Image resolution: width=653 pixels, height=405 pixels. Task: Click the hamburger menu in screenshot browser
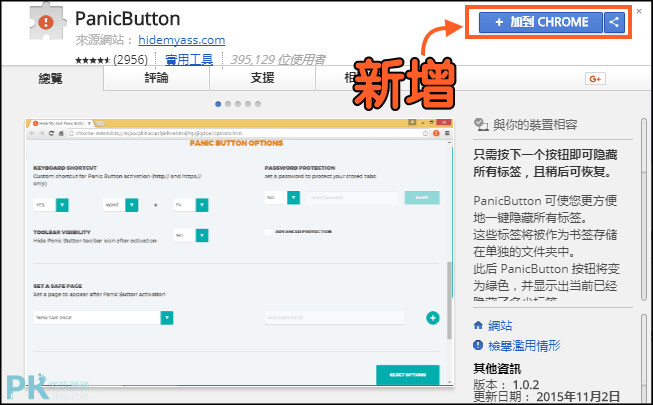click(x=447, y=133)
